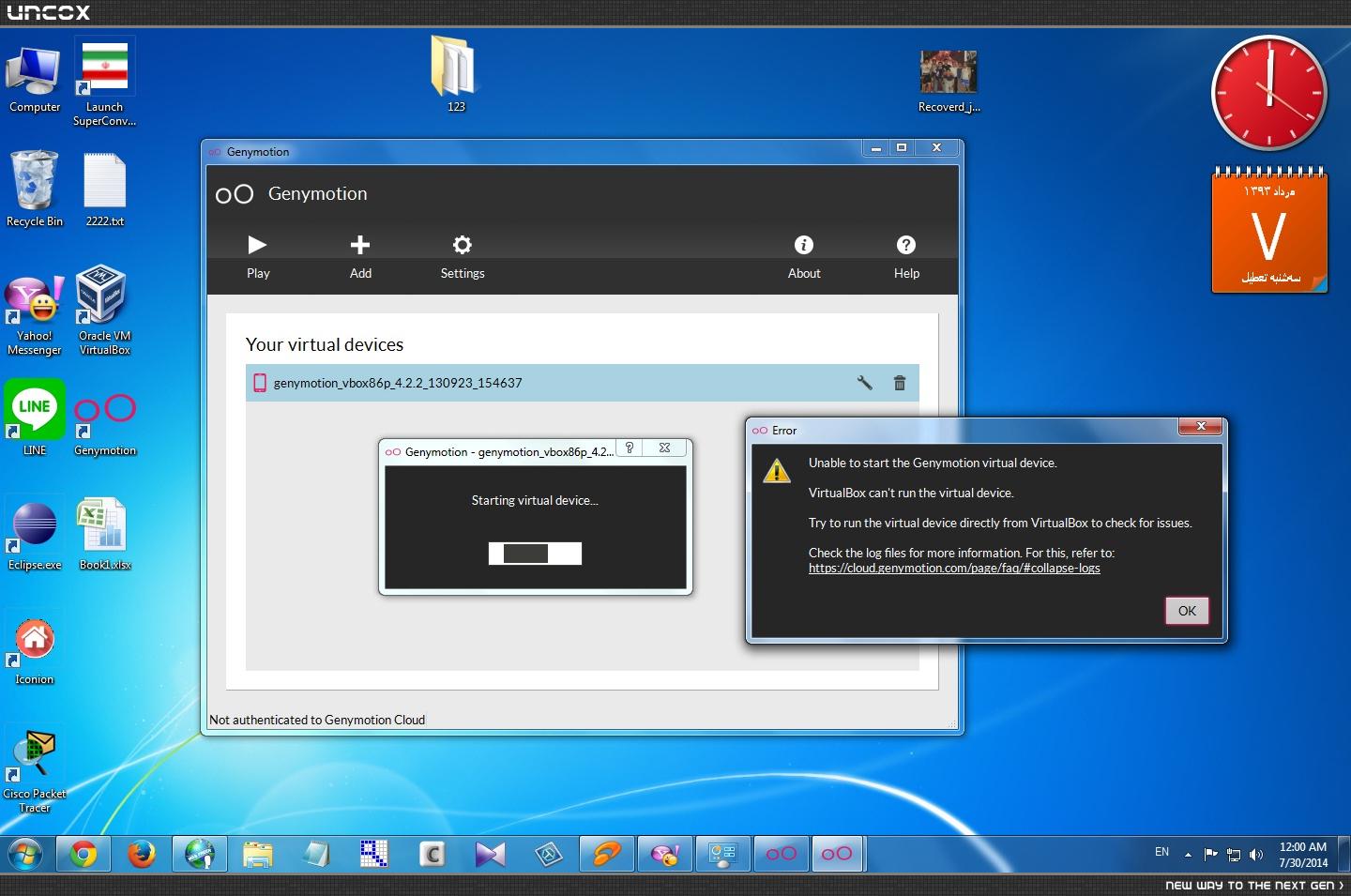Add a new virtual device
The height and width of the screenshot is (896, 1351).
point(360,257)
